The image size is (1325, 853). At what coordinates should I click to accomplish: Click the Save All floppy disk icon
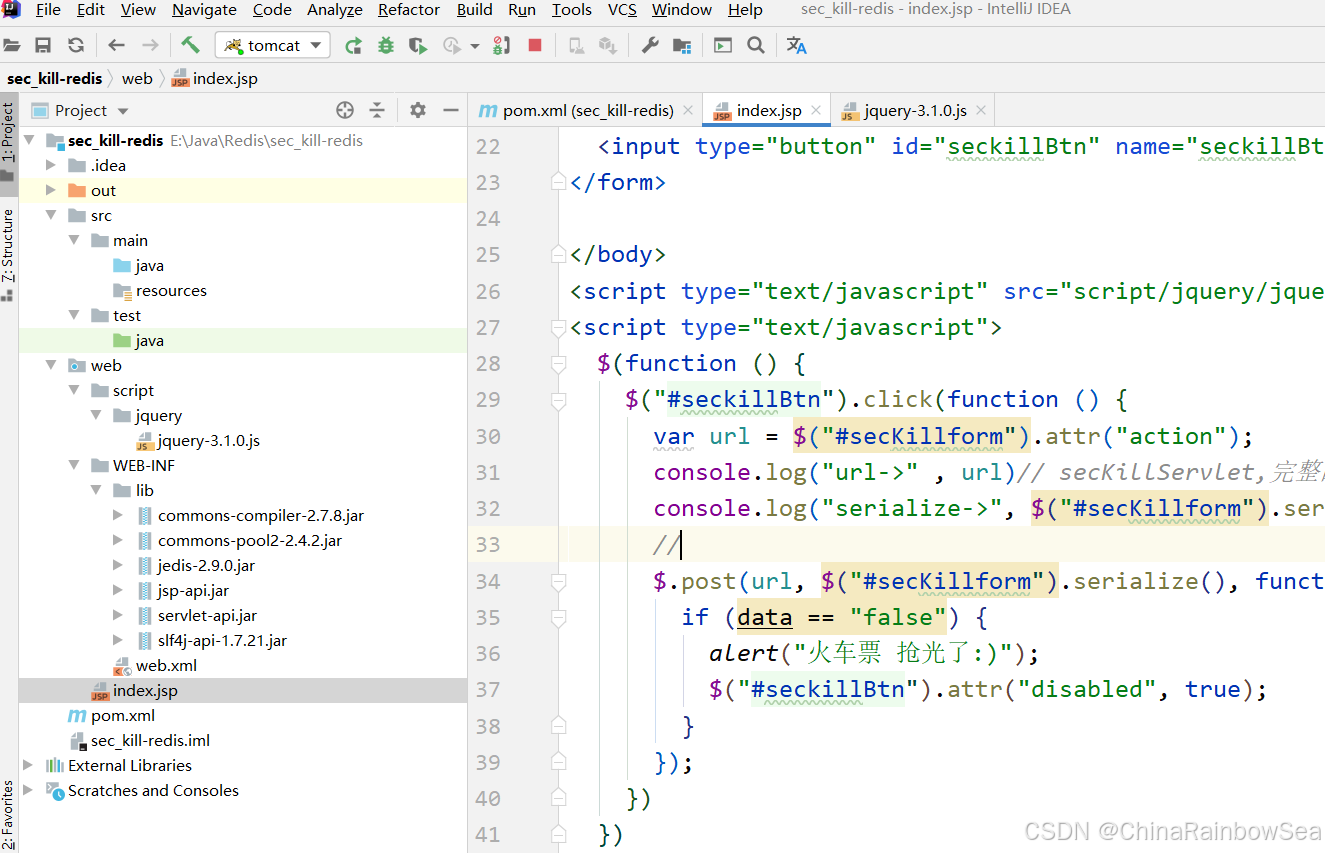click(x=43, y=45)
